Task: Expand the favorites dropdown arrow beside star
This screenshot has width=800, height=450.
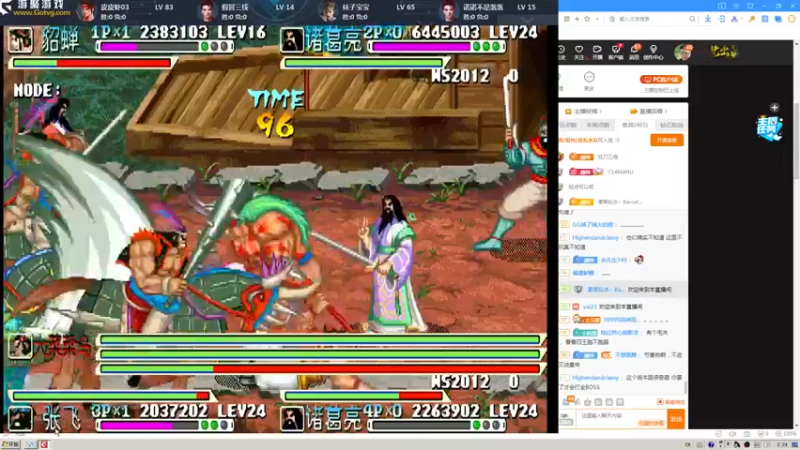Action: click(x=597, y=19)
